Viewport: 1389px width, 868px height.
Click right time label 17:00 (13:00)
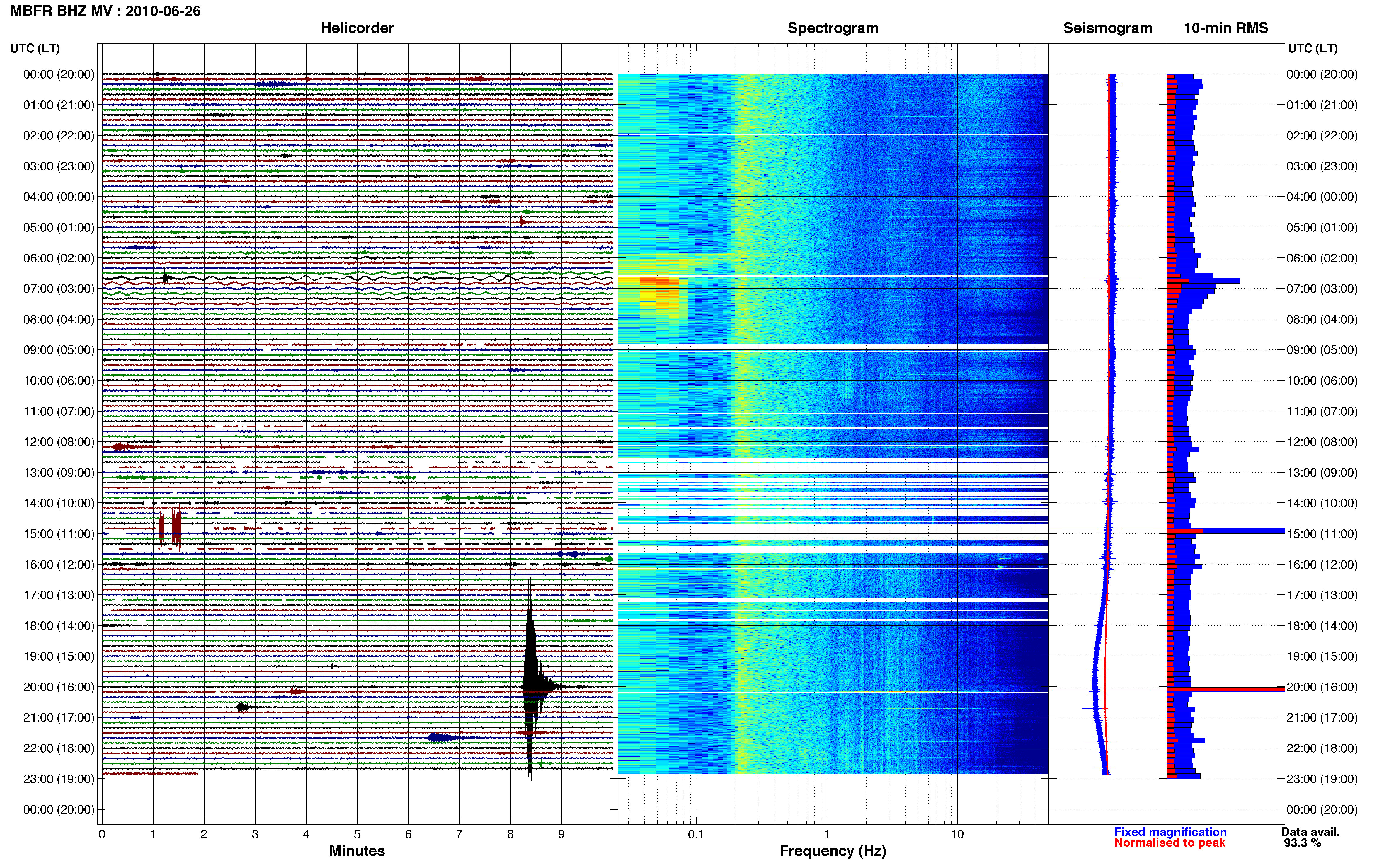(x=1322, y=595)
